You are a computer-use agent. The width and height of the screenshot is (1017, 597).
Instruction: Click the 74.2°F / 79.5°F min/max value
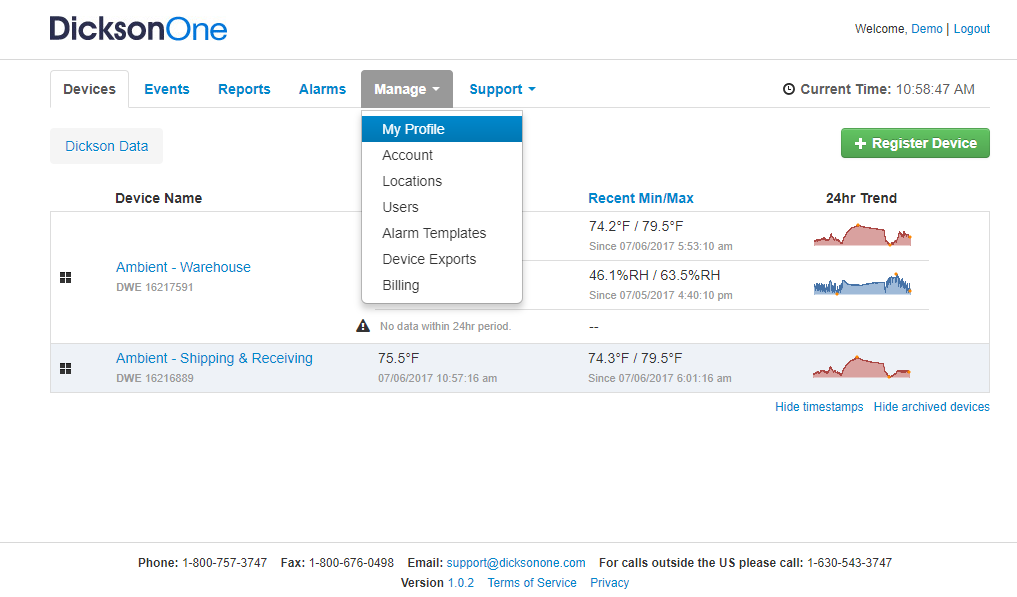click(636, 226)
